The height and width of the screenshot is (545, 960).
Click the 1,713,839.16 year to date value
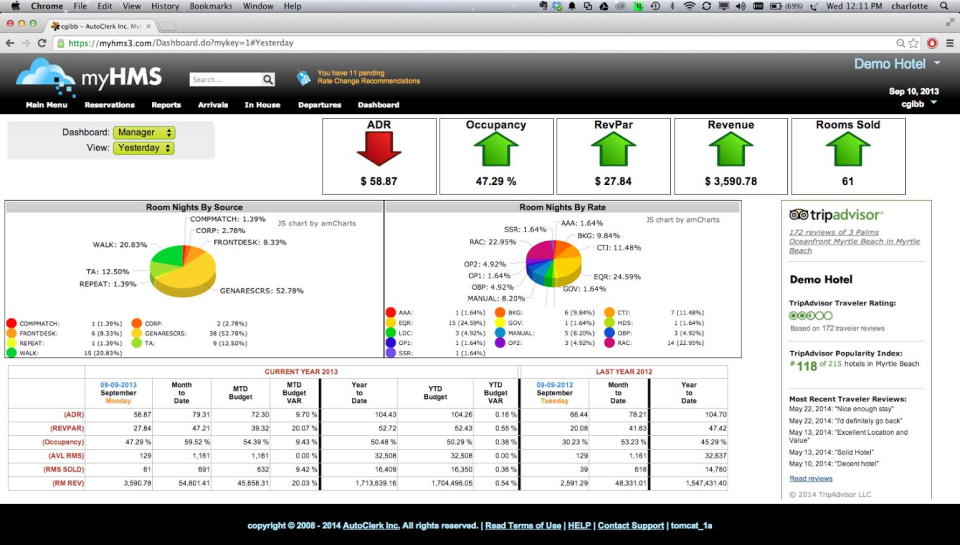pyautogui.click(x=376, y=483)
